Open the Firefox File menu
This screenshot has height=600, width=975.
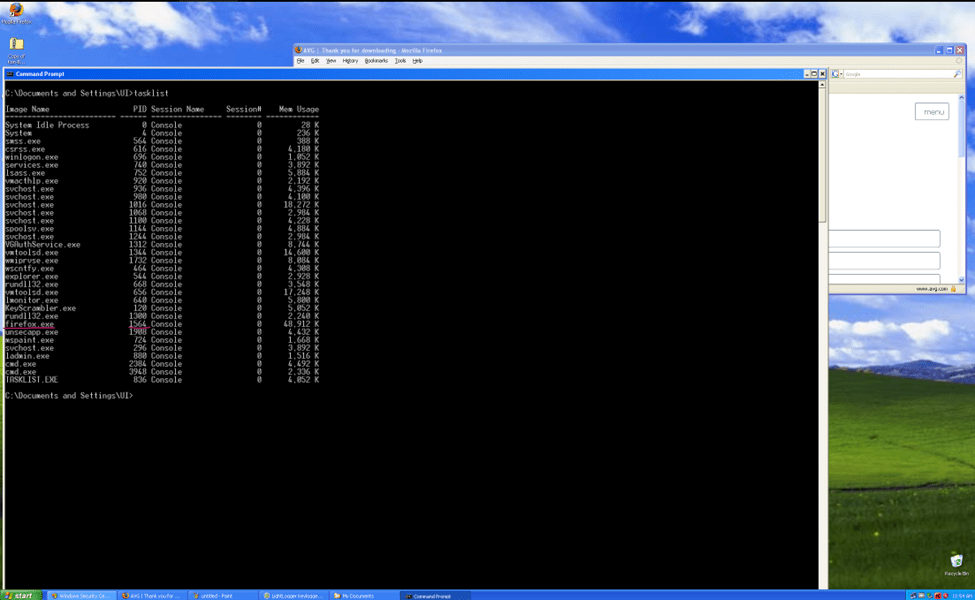[x=300, y=61]
